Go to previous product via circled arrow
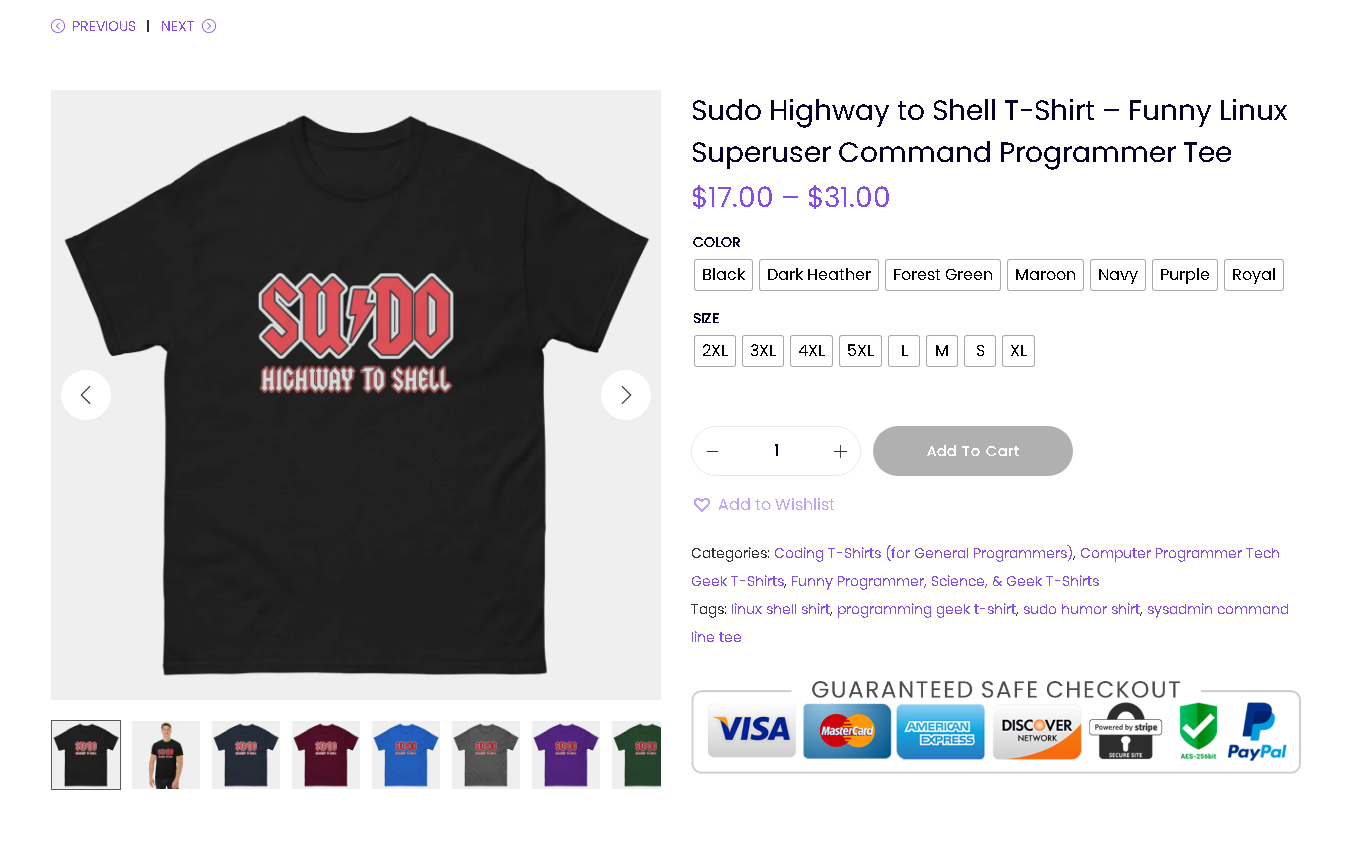The image size is (1351, 849). [x=58, y=26]
